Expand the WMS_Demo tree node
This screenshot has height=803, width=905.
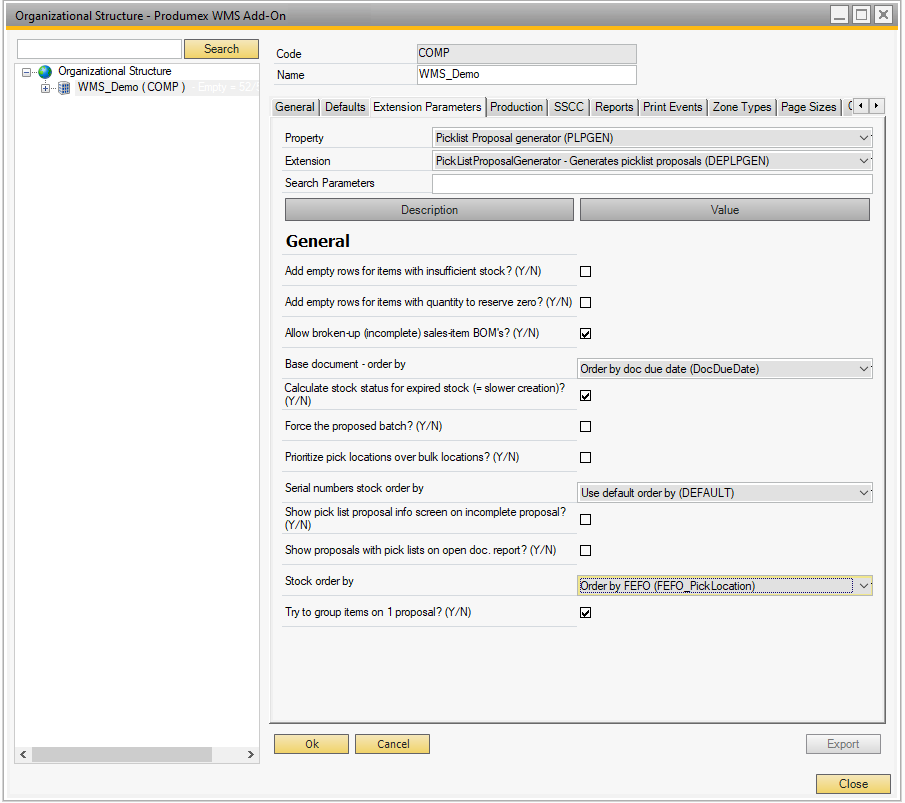pos(45,88)
